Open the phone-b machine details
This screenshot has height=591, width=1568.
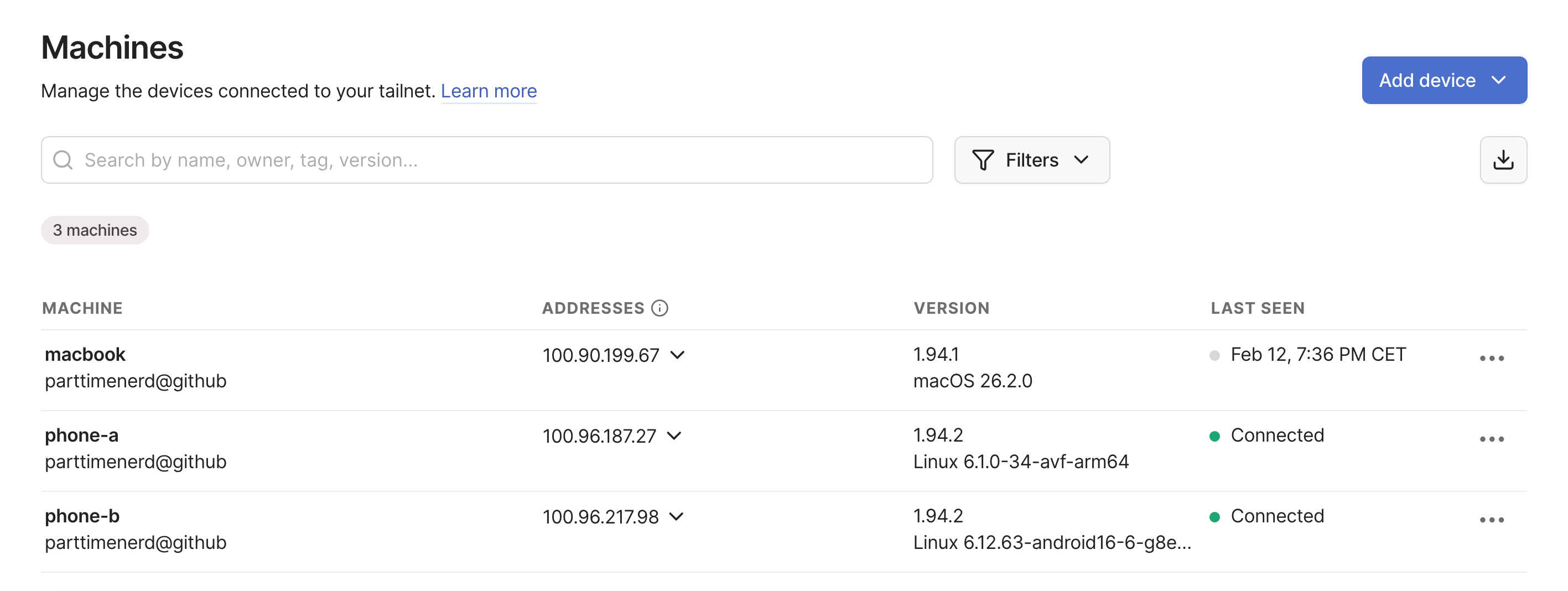coord(82,516)
